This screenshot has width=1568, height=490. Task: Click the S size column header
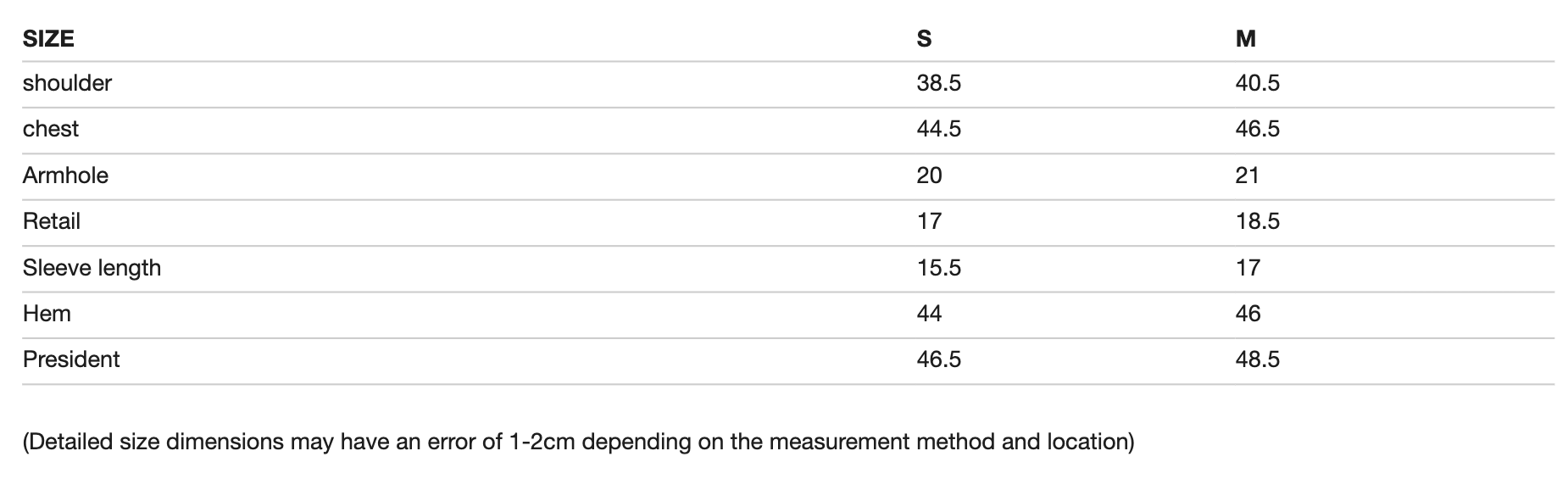[x=924, y=39]
